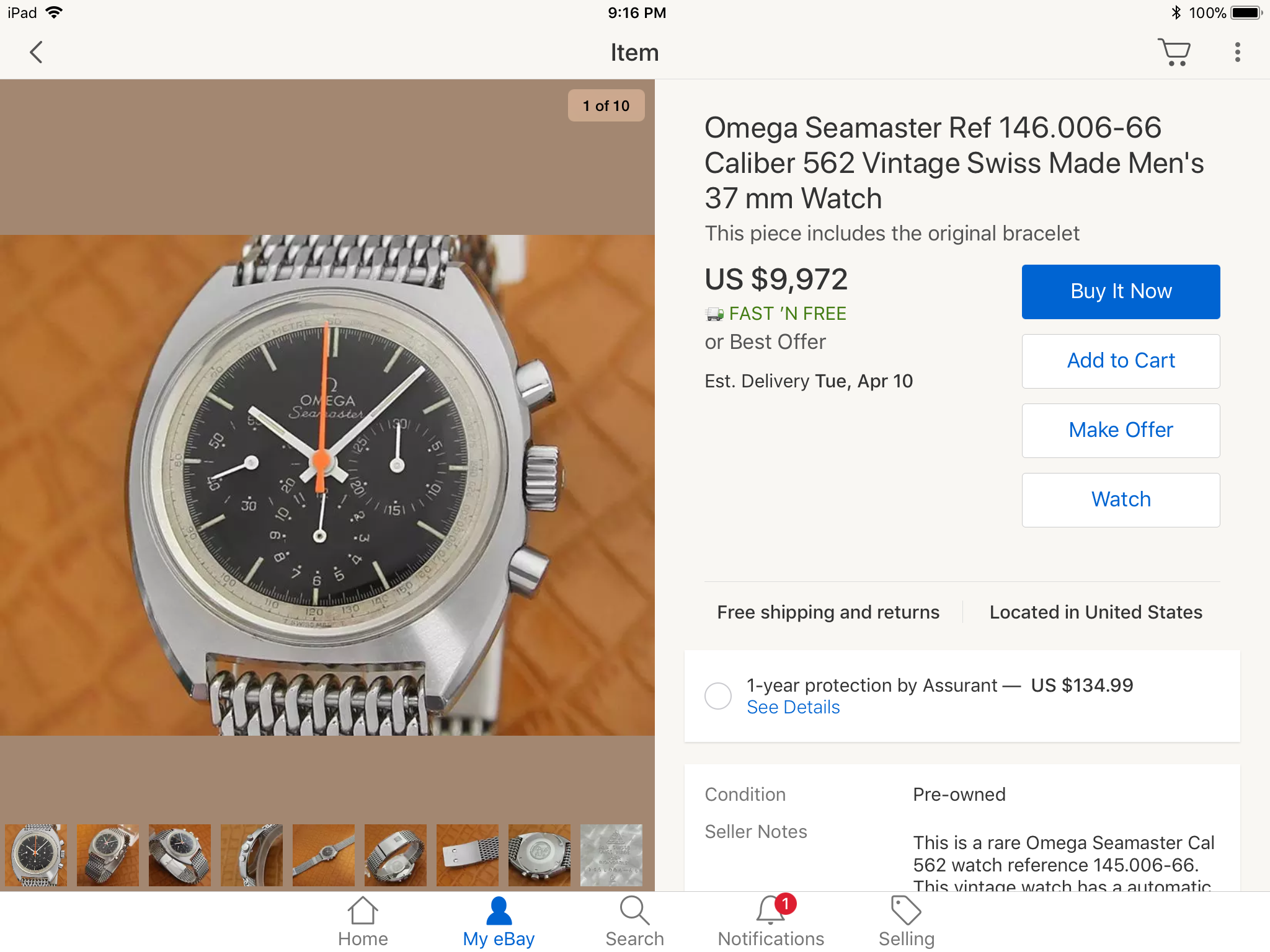Click the Add to Cart button
The width and height of the screenshot is (1270, 952).
click(x=1121, y=361)
